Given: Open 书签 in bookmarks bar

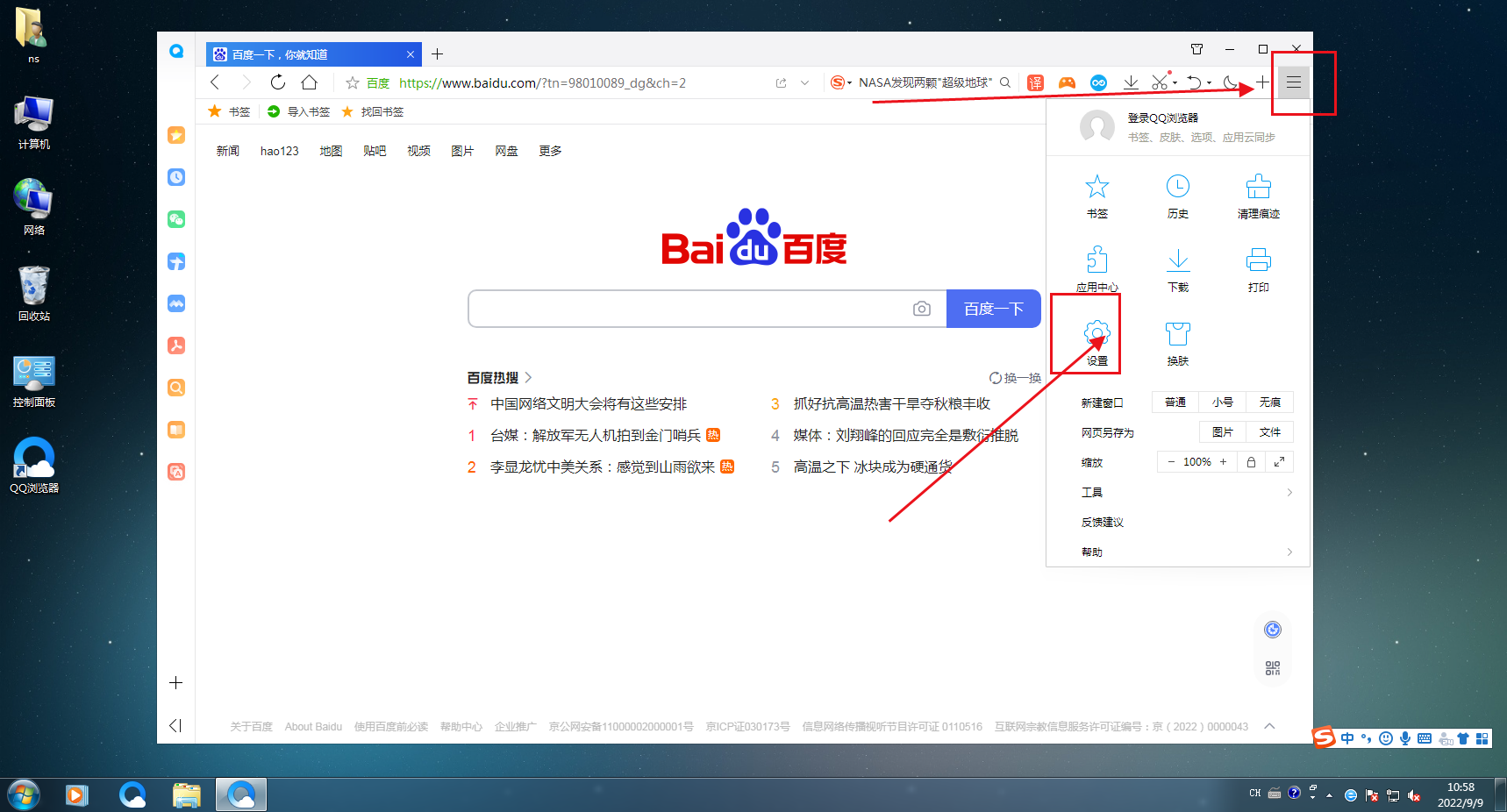Looking at the screenshot, I should (230, 111).
